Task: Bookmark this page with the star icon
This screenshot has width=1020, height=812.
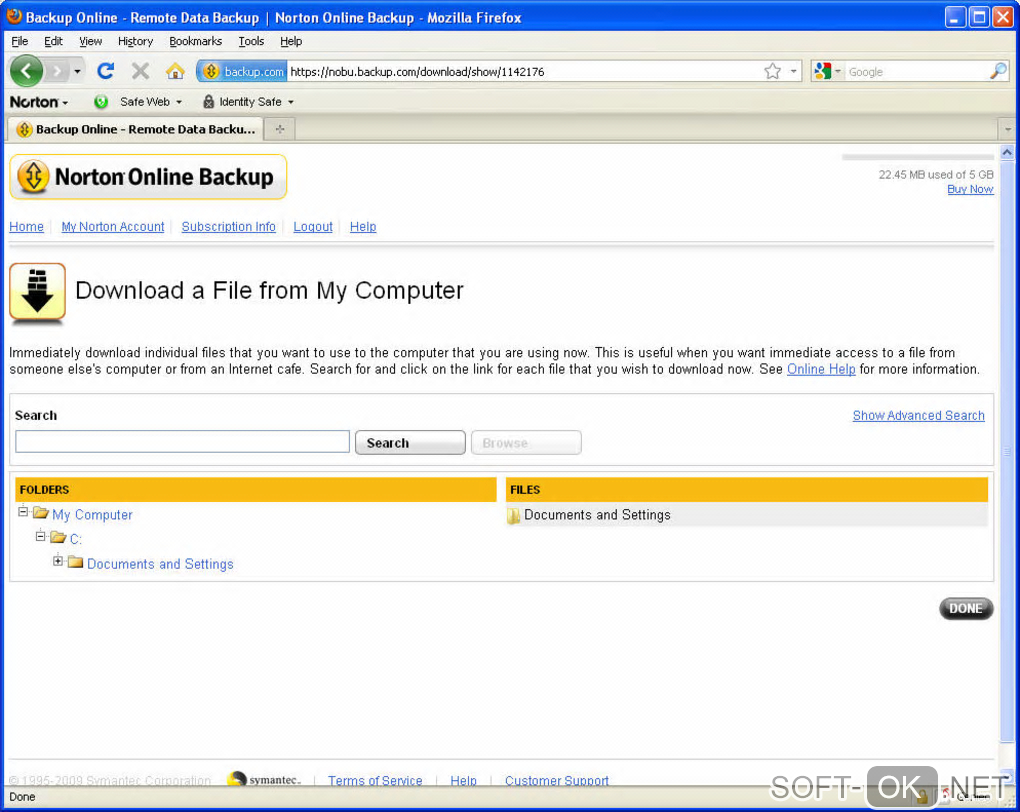Action: pyautogui.click(x=772, y=72)
